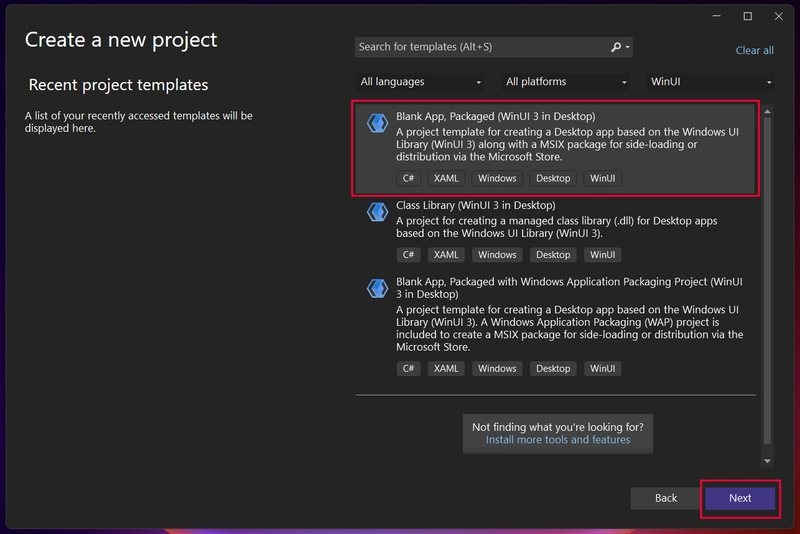Click Clear all filters link
The image size is (800, 534).
pyautogui.click(x=754, y=50)
